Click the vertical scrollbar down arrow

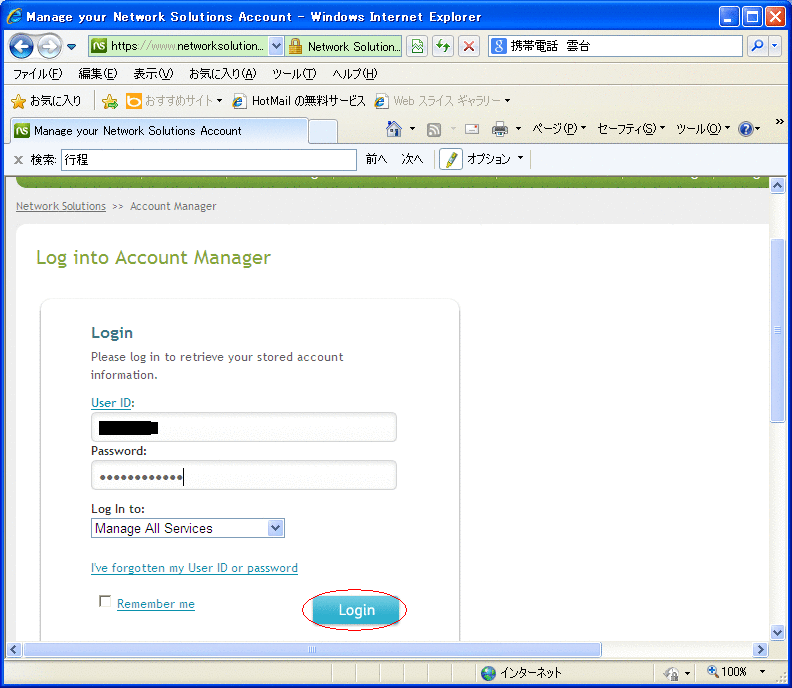(x=777, y=632)
